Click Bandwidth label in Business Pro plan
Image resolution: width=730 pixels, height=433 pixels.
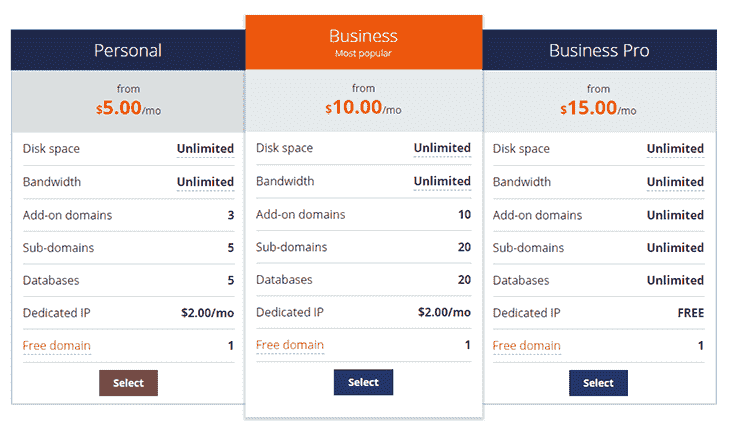pyautogui.click(x=522, y=182)
